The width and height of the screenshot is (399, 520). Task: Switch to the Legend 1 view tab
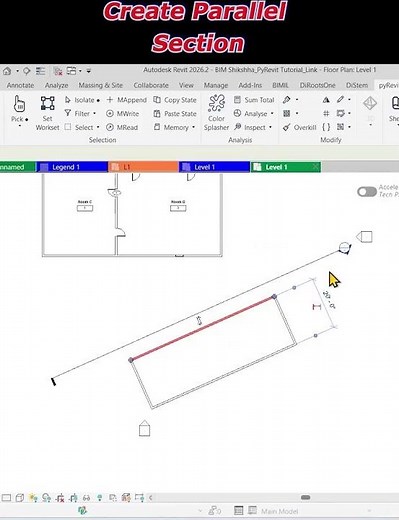pos(72,167)
